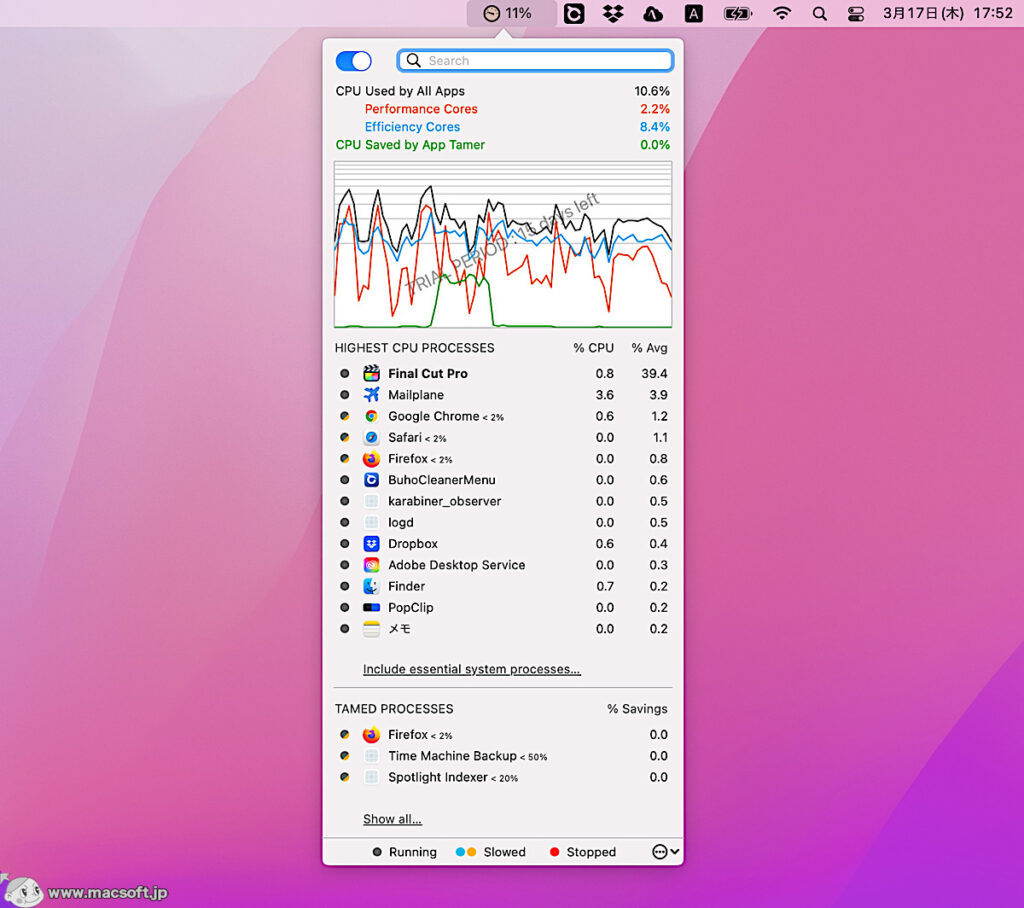This screenshot has height=908, width=1024.
Task: Click the Final Cut Pro app icon
Action: click(371, 373)
